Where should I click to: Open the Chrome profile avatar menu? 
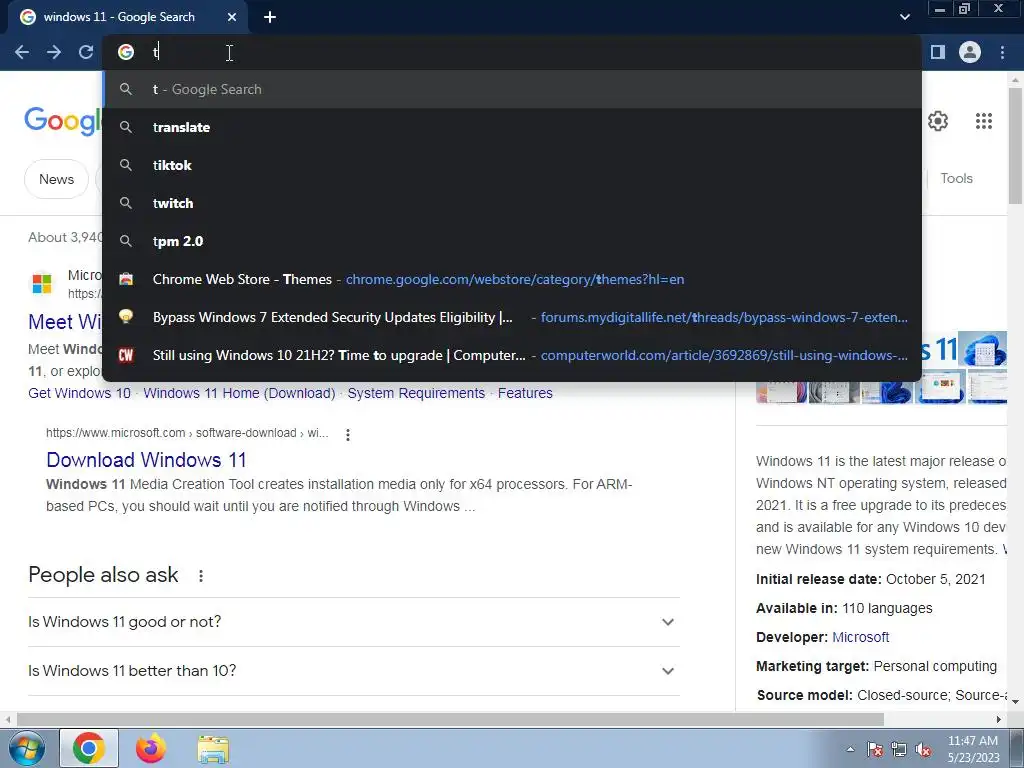(970, 52)
